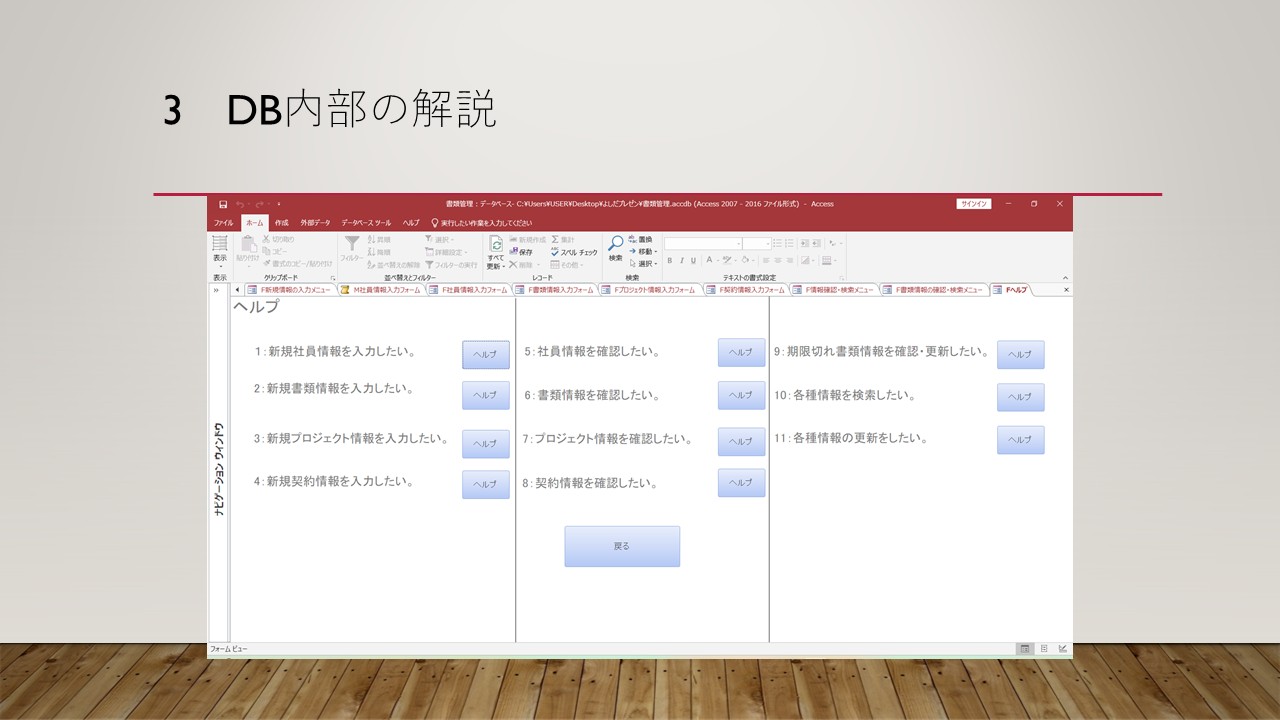Image resolution: width=1280 pixels, height=720 pixels.
Task: Click the 実行したい作業を入力してください search box
Action: [486, 223]
